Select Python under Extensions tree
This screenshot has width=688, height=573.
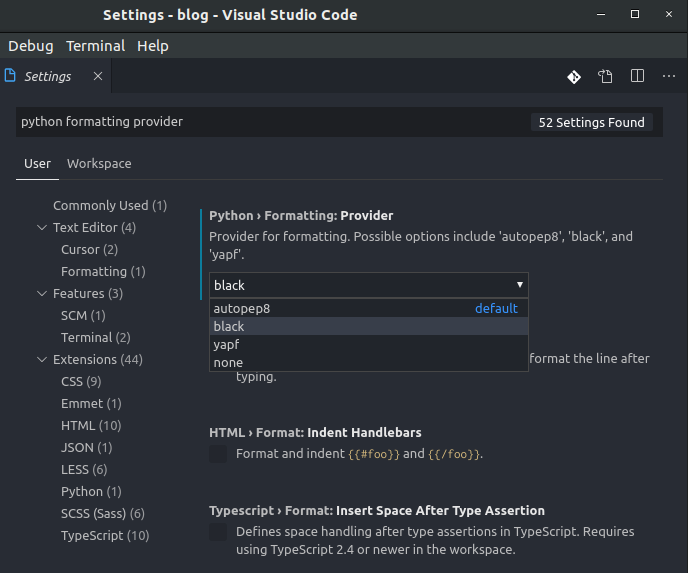[x=90, y=492]
